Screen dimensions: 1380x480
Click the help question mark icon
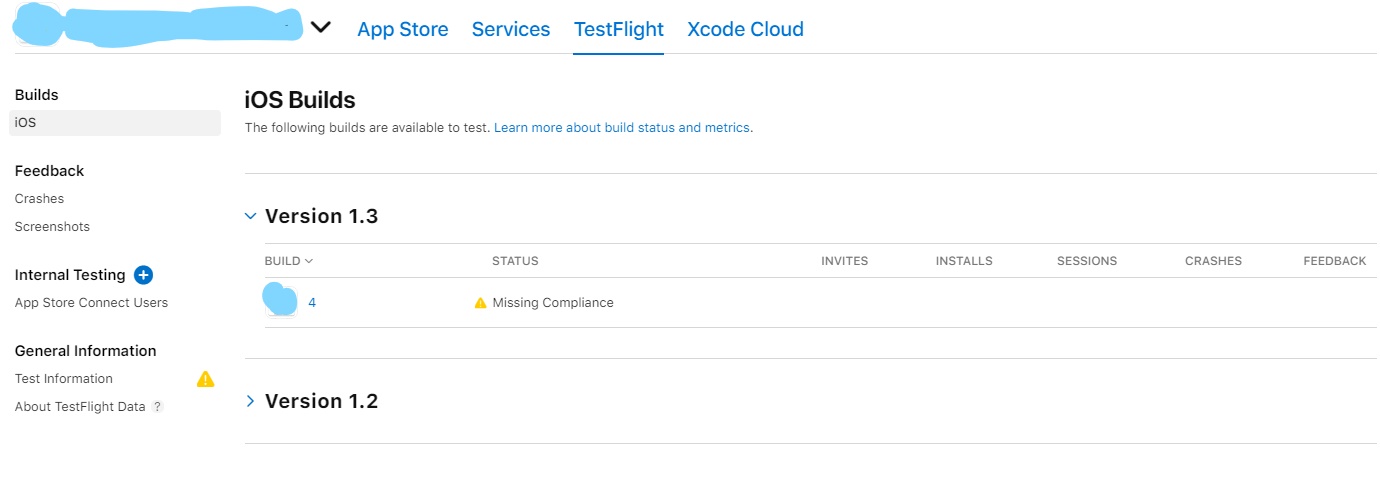(157, 407)
